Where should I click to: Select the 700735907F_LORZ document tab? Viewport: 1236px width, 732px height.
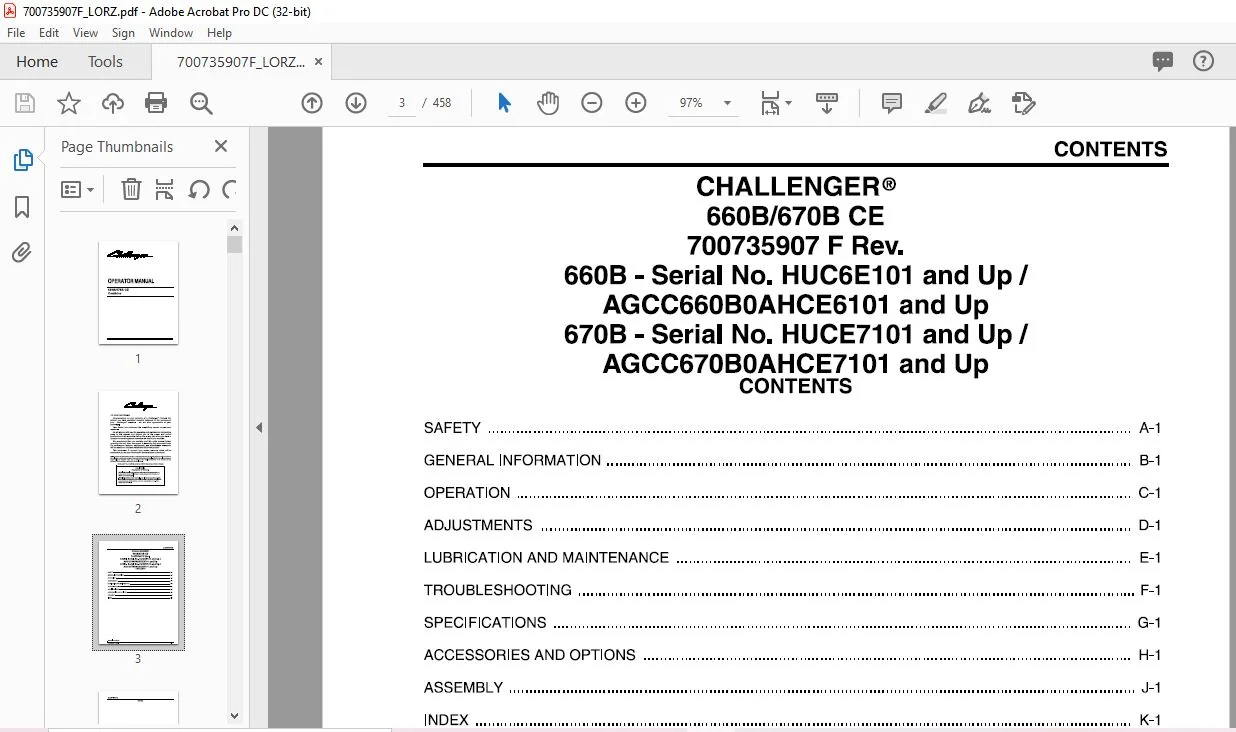(x=241, y=61)
